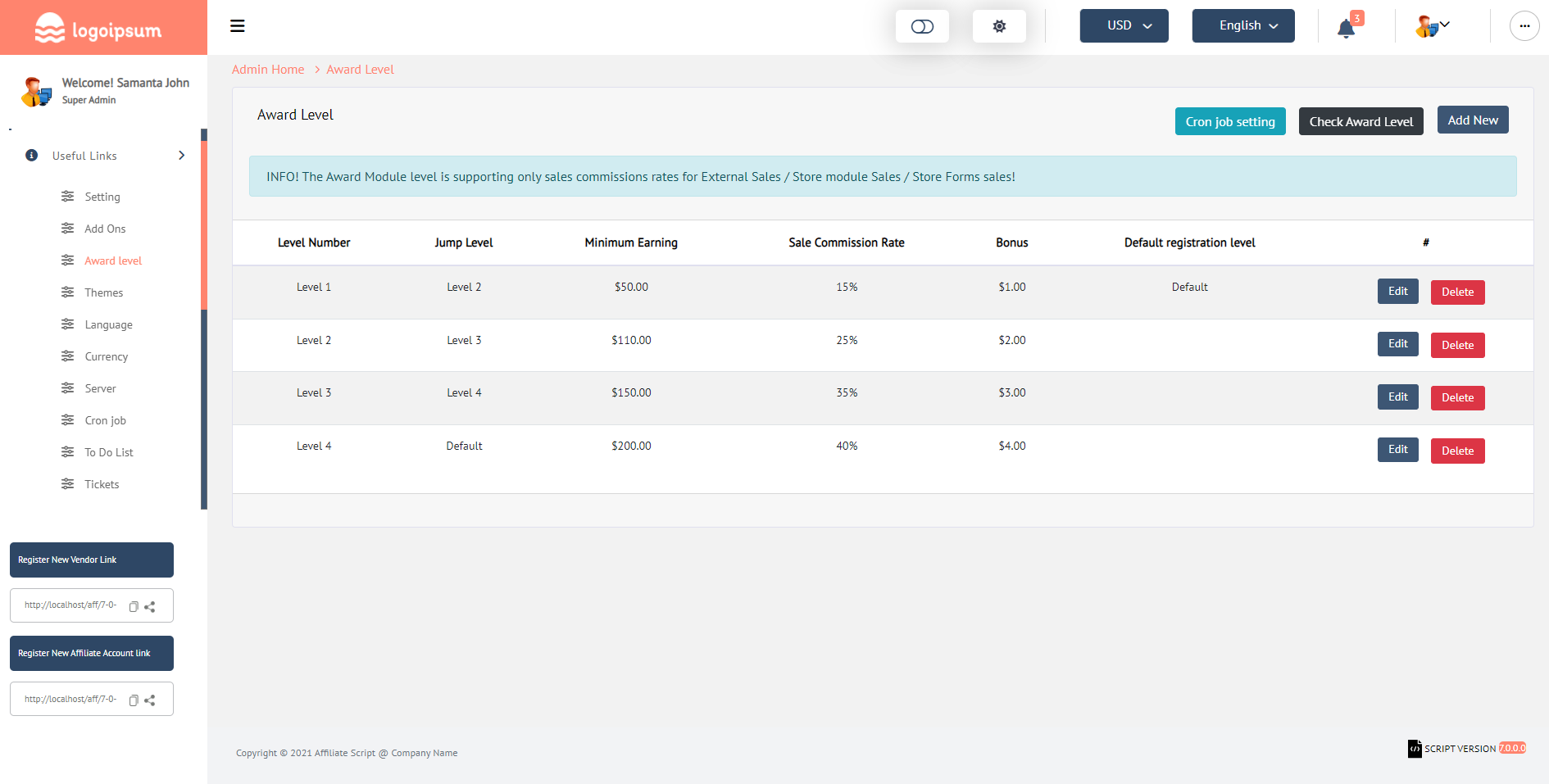Copy the vendor registration link
Screen dimensions: 1549x784
pos(133,606)
